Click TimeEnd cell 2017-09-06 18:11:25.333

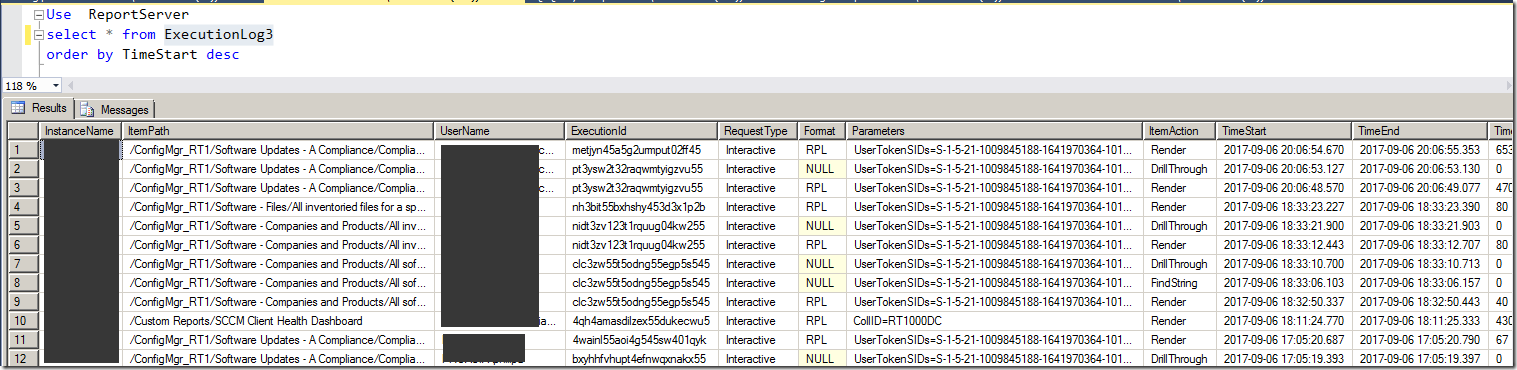pos(1421,321)
